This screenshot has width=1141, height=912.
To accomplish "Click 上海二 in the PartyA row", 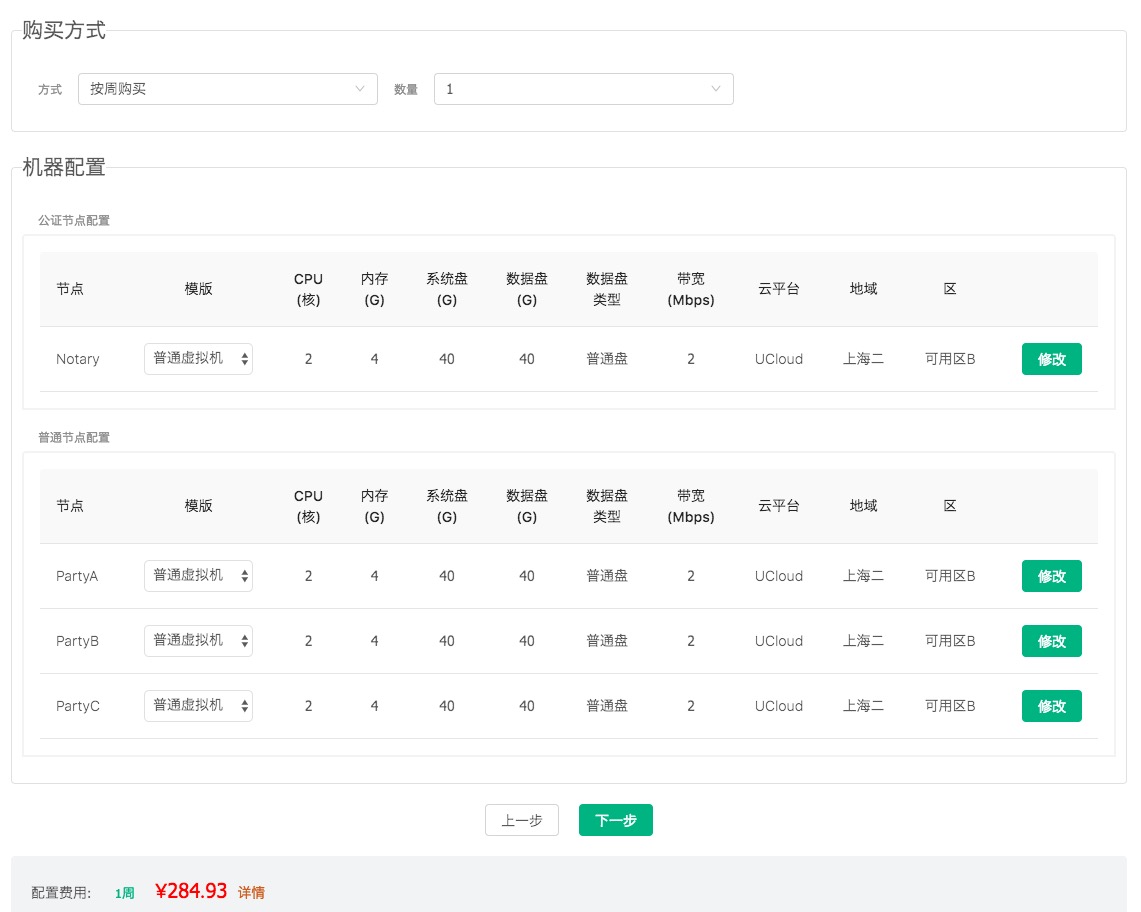I will pos(863,576).
